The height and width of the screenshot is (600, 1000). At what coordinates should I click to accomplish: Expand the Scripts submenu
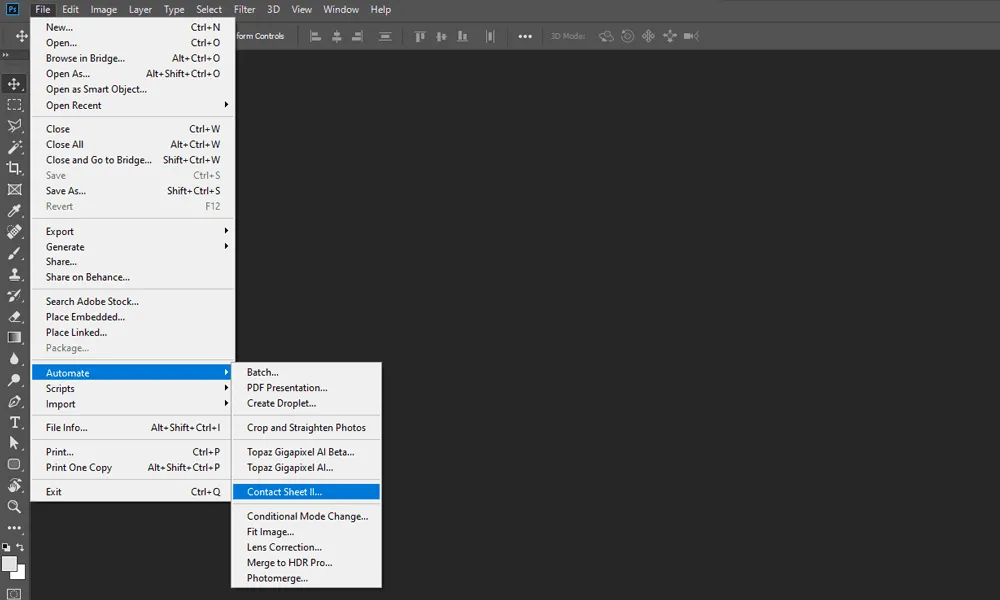(x=133, y=388)
